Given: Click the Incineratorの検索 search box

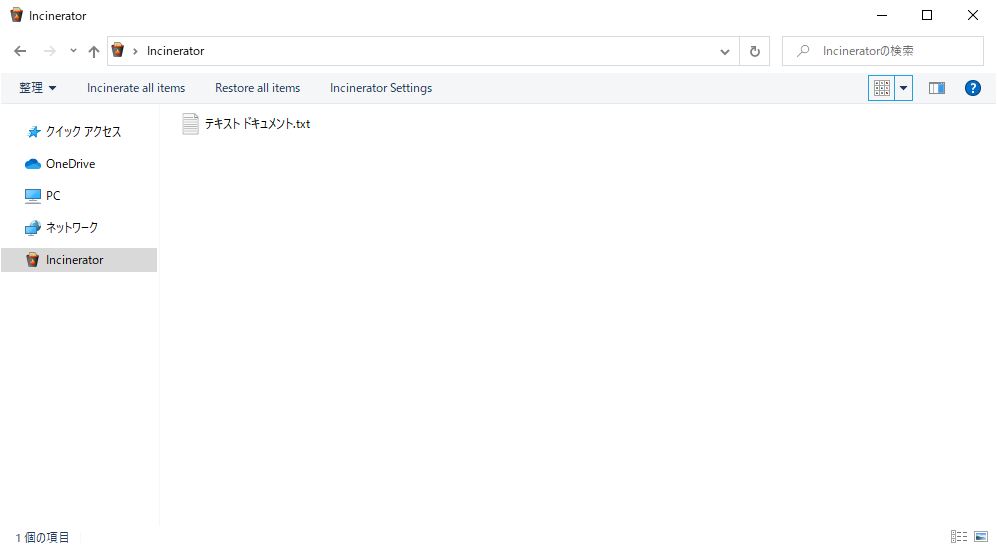Looking at the screenshot, I should click(883, 51).
